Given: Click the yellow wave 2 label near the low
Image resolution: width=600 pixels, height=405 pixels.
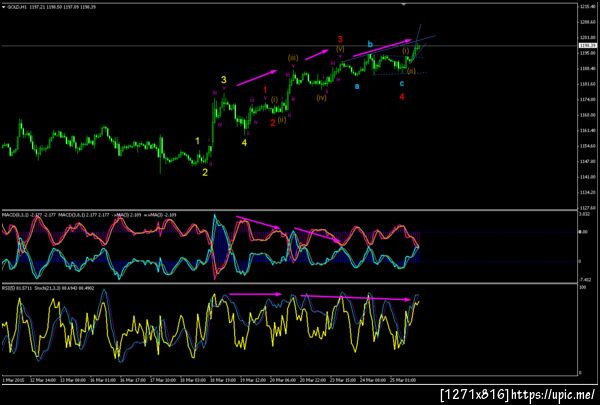Looking at the screenshot, I should click(x=205, y=172).
